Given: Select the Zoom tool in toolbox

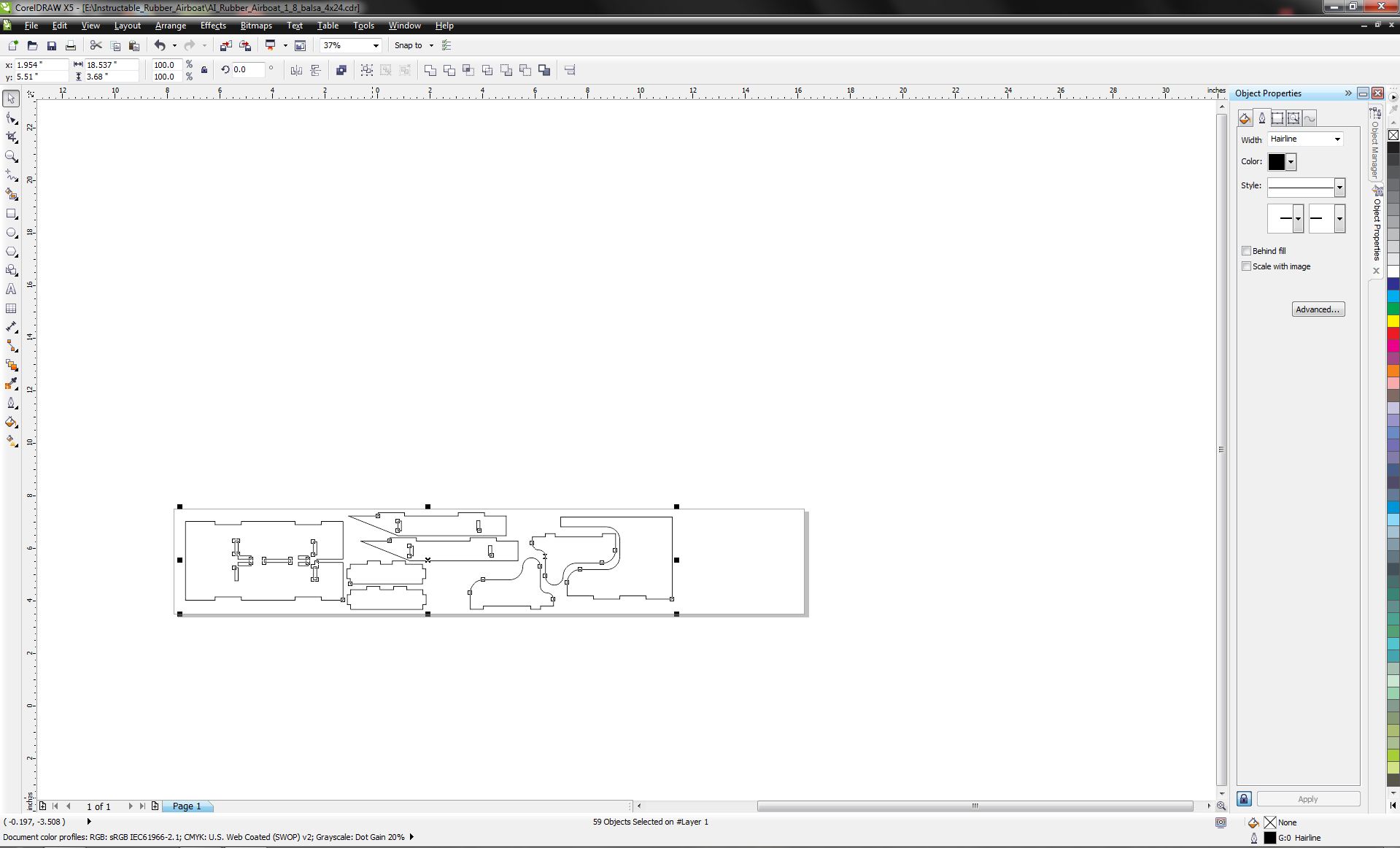Looking at the screenshot, I should [x=12, y=156].
